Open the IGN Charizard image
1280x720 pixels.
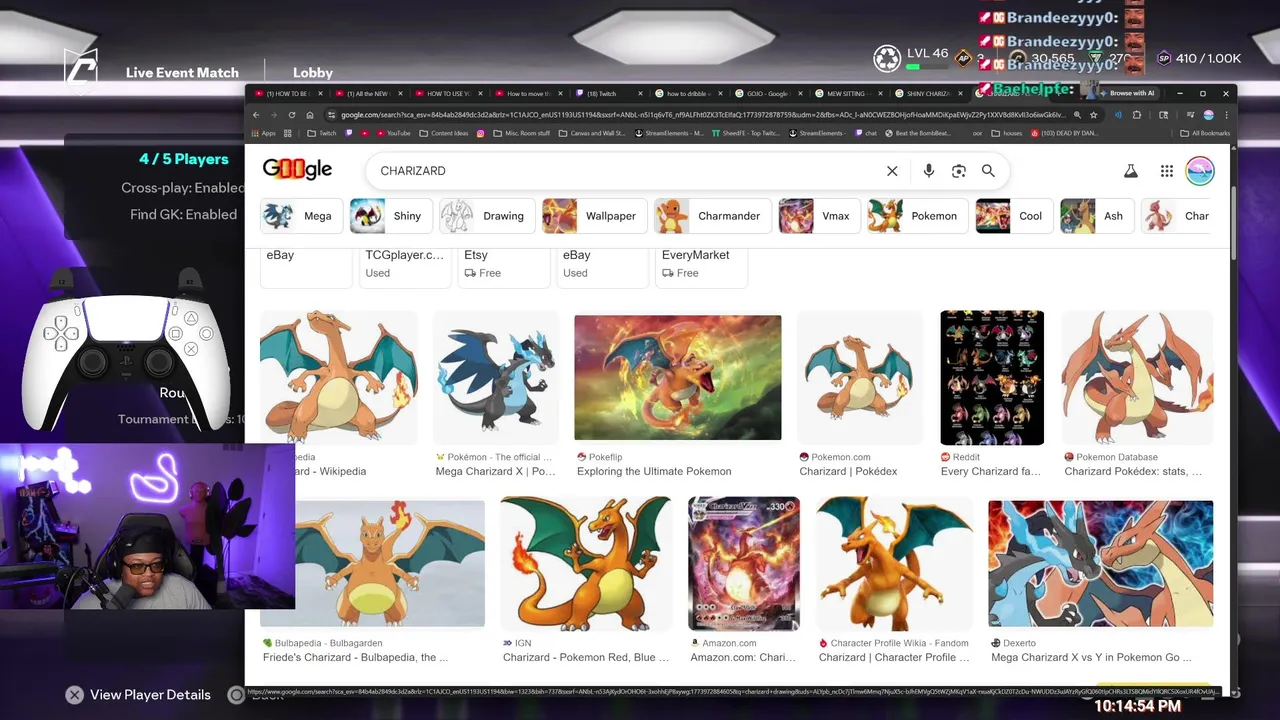tap(586, 564)
